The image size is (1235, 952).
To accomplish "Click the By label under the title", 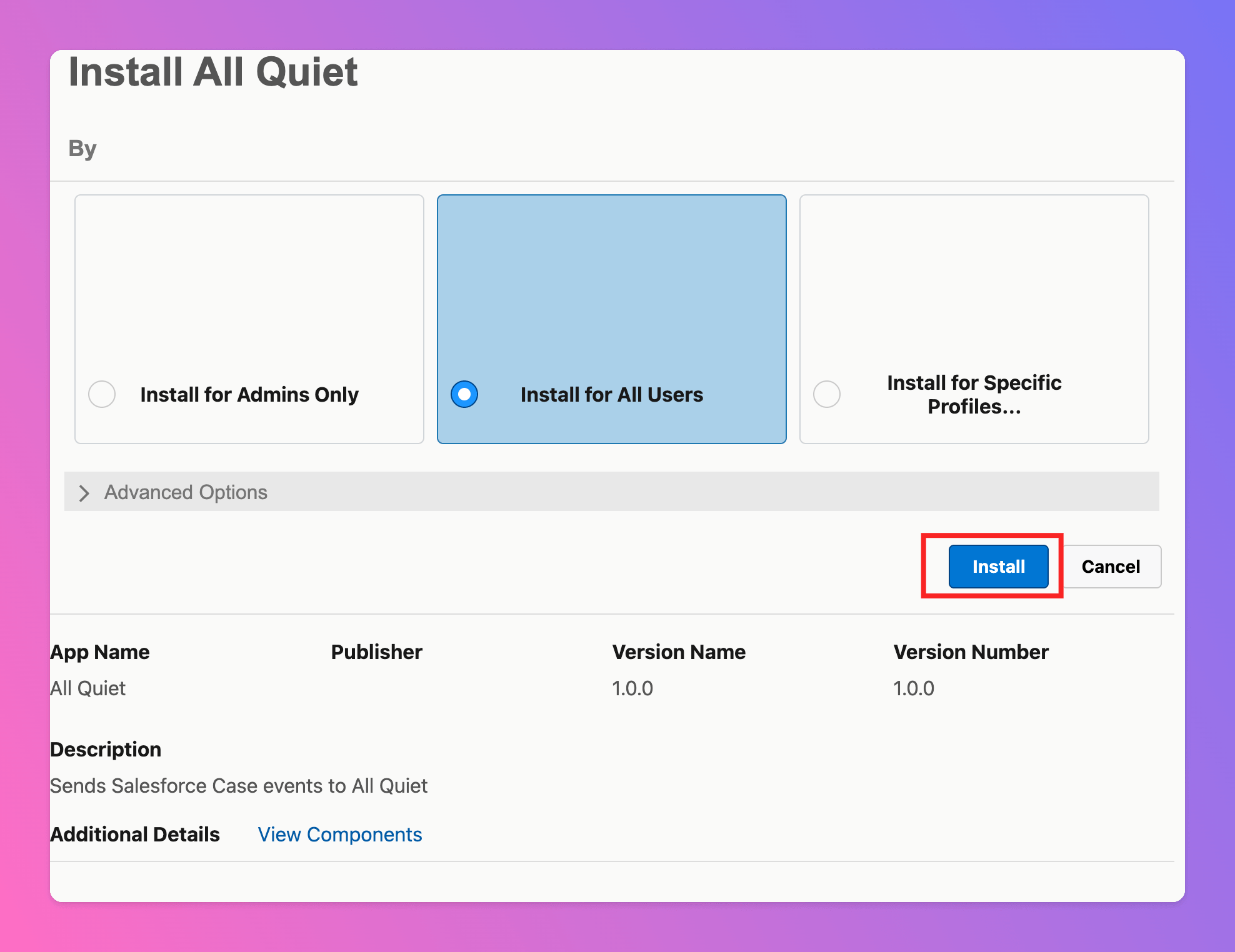I will pos(82,149).
